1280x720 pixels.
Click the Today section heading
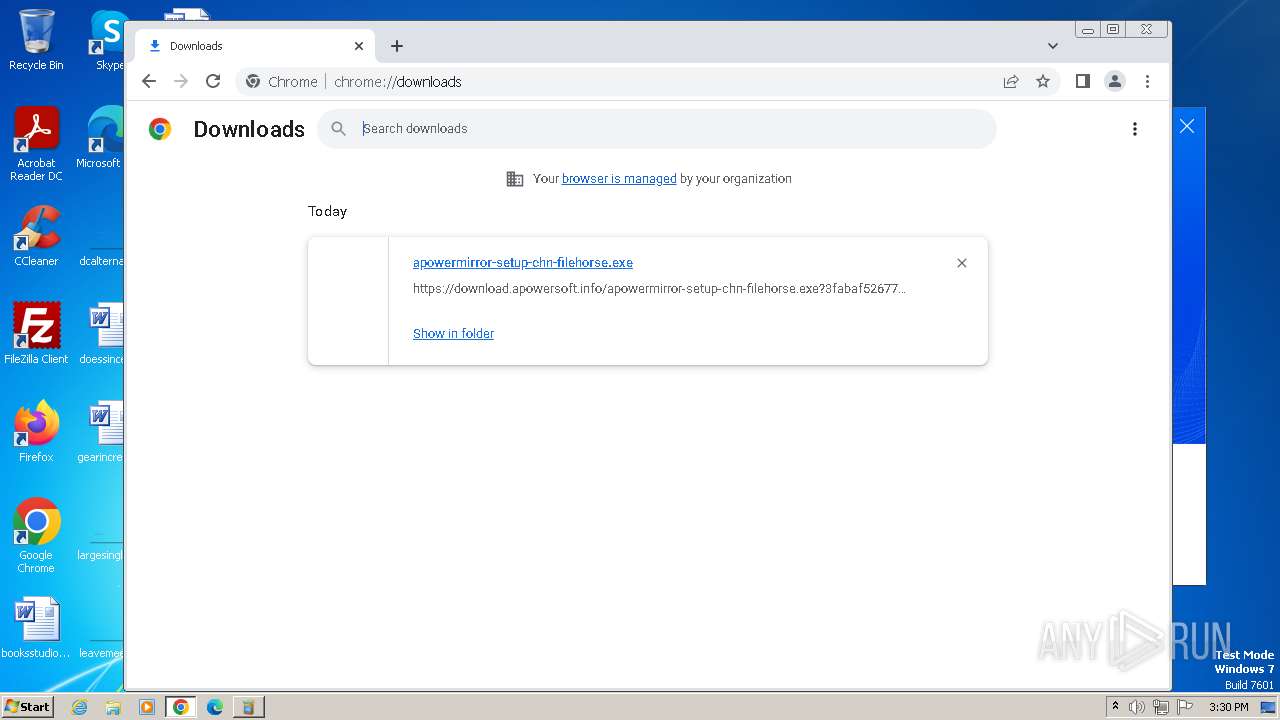[327, 212]
